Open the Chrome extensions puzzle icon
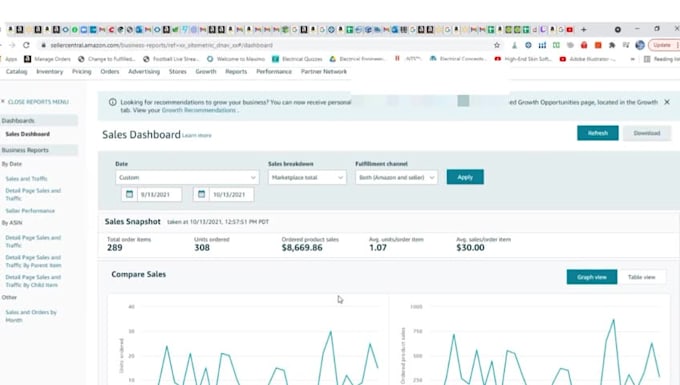Image resolution: width=680 pixels, height=385 pixels. tap(612, 45)
